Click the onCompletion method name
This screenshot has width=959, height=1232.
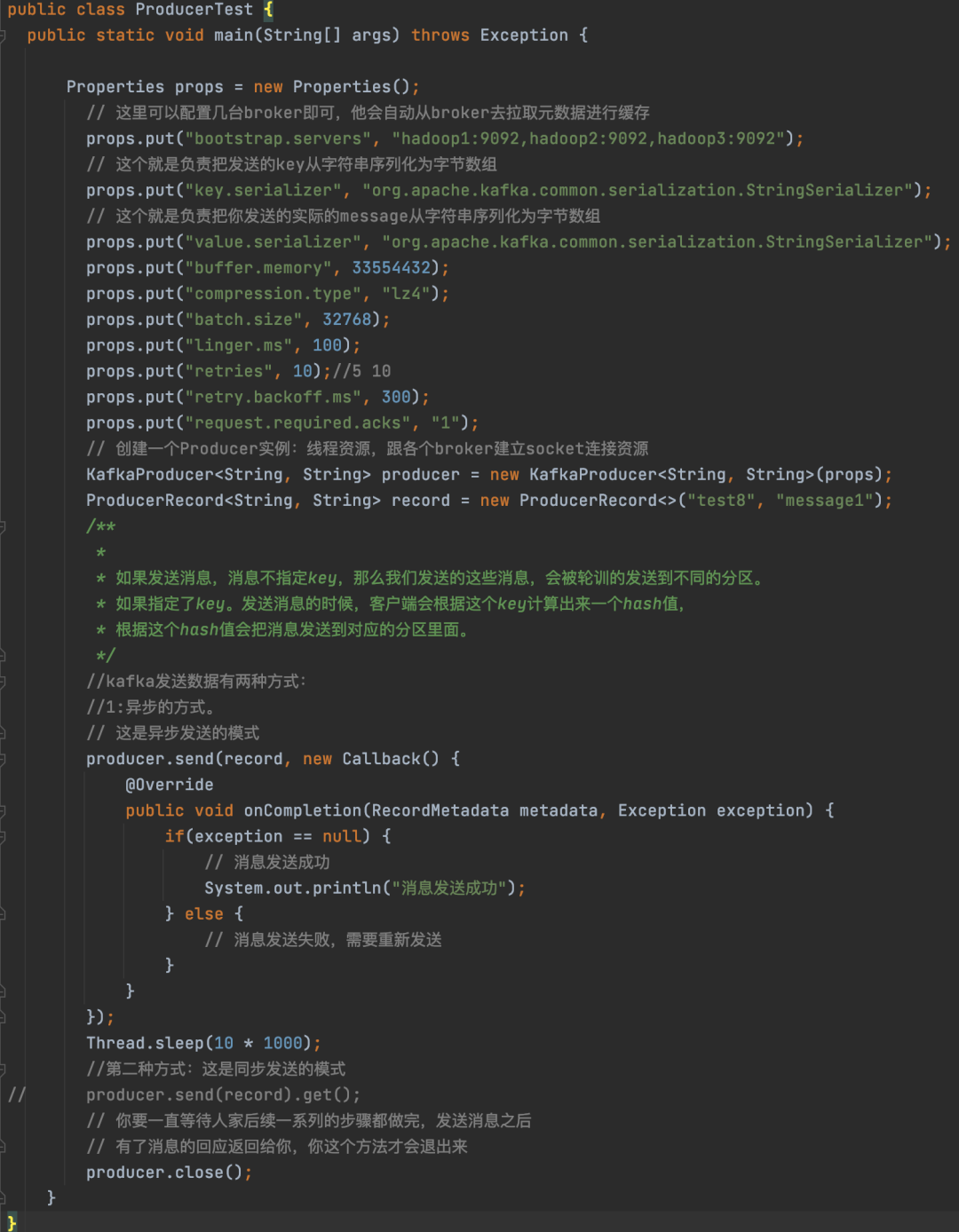[x=303, y=810]
